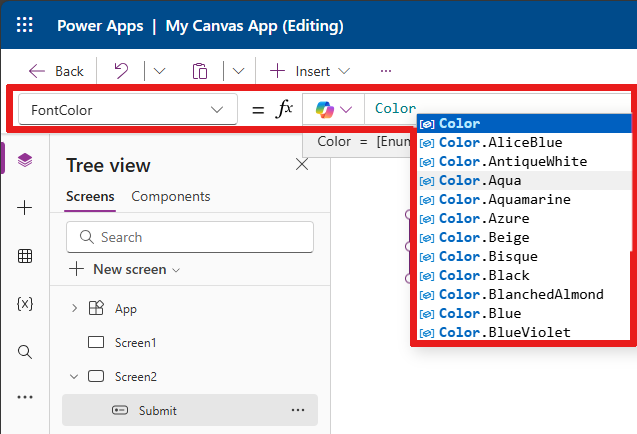Image resolution: width=637 pixels, height=434 pixels.
Task: Switch to the Screens tab
Action: (90, 197)
